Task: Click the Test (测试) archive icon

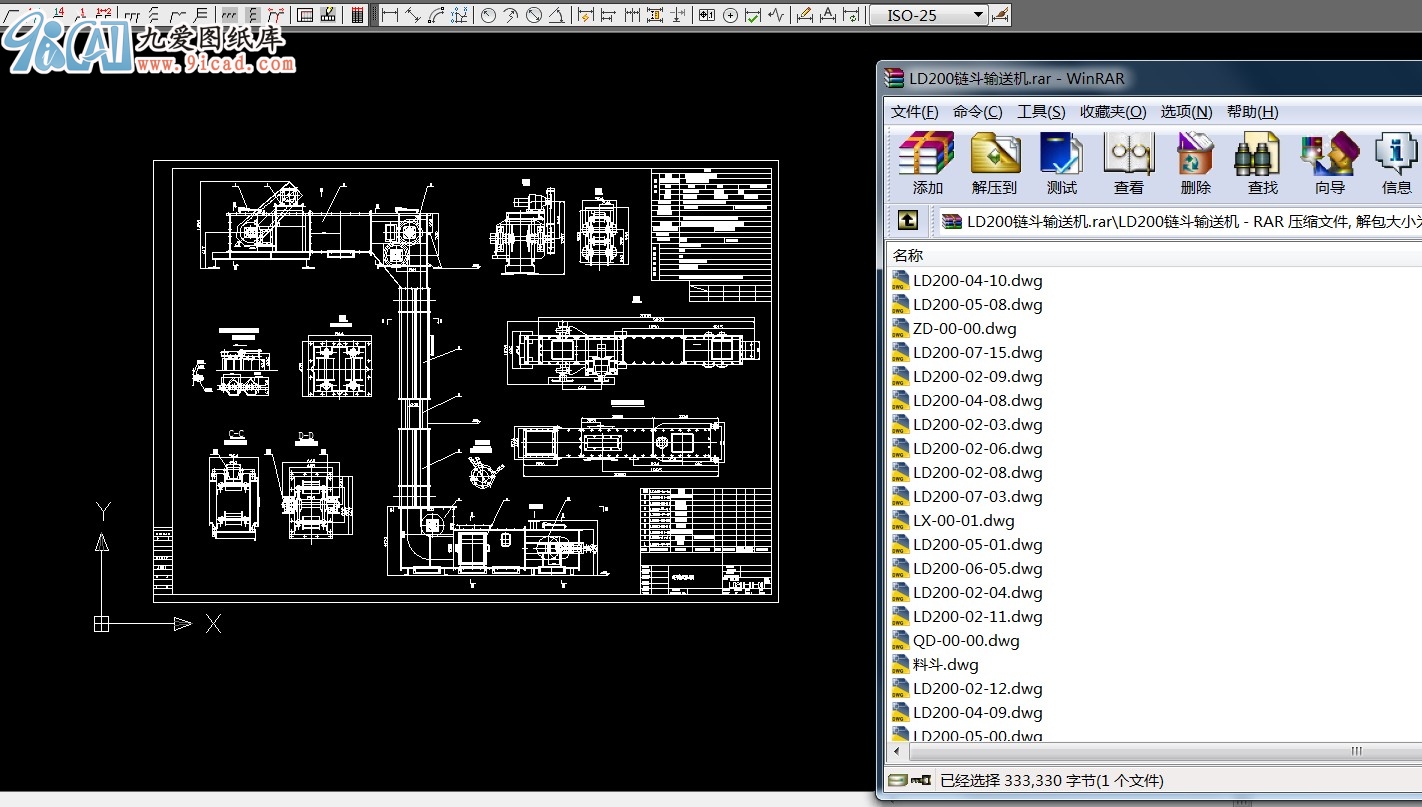Action: pos(1061,164)
